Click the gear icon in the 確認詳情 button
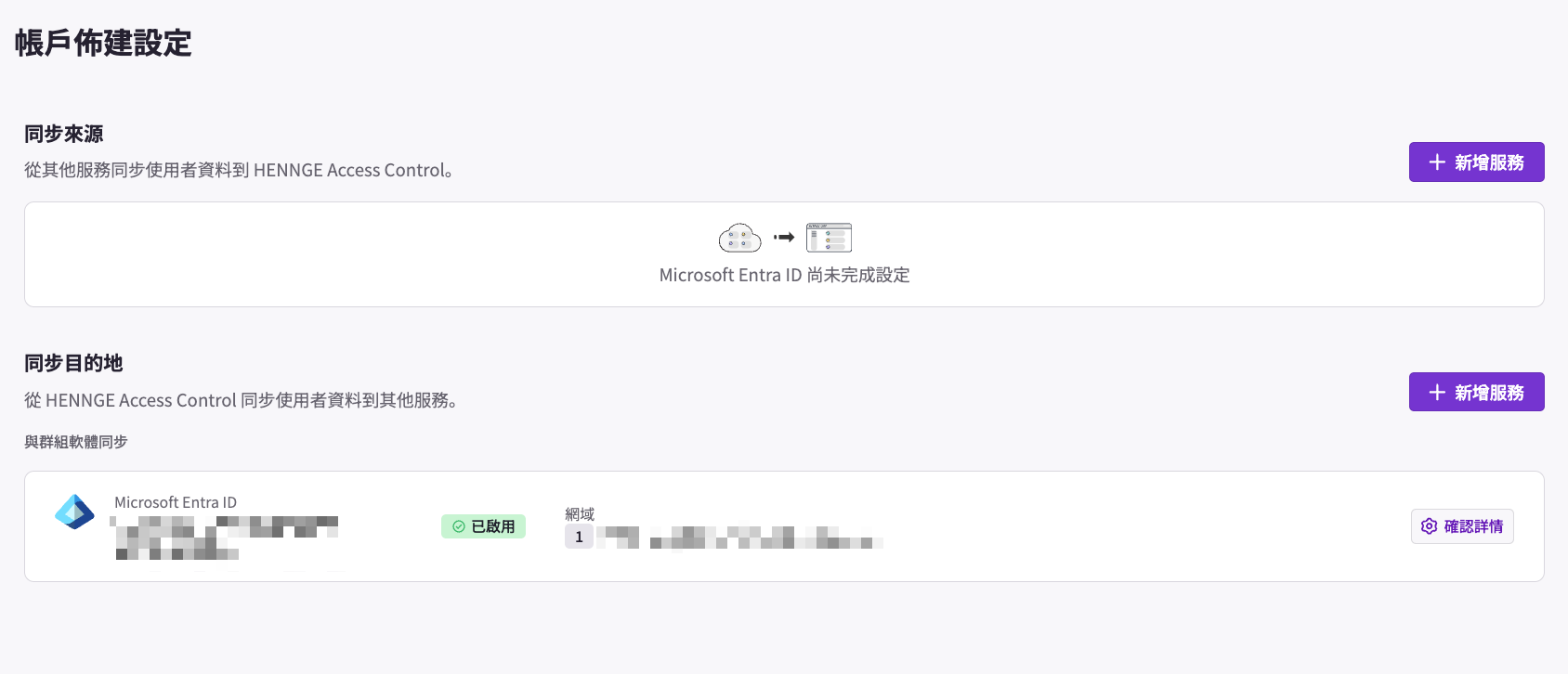The image size is (1568, 674). (x=1430, y=526)
